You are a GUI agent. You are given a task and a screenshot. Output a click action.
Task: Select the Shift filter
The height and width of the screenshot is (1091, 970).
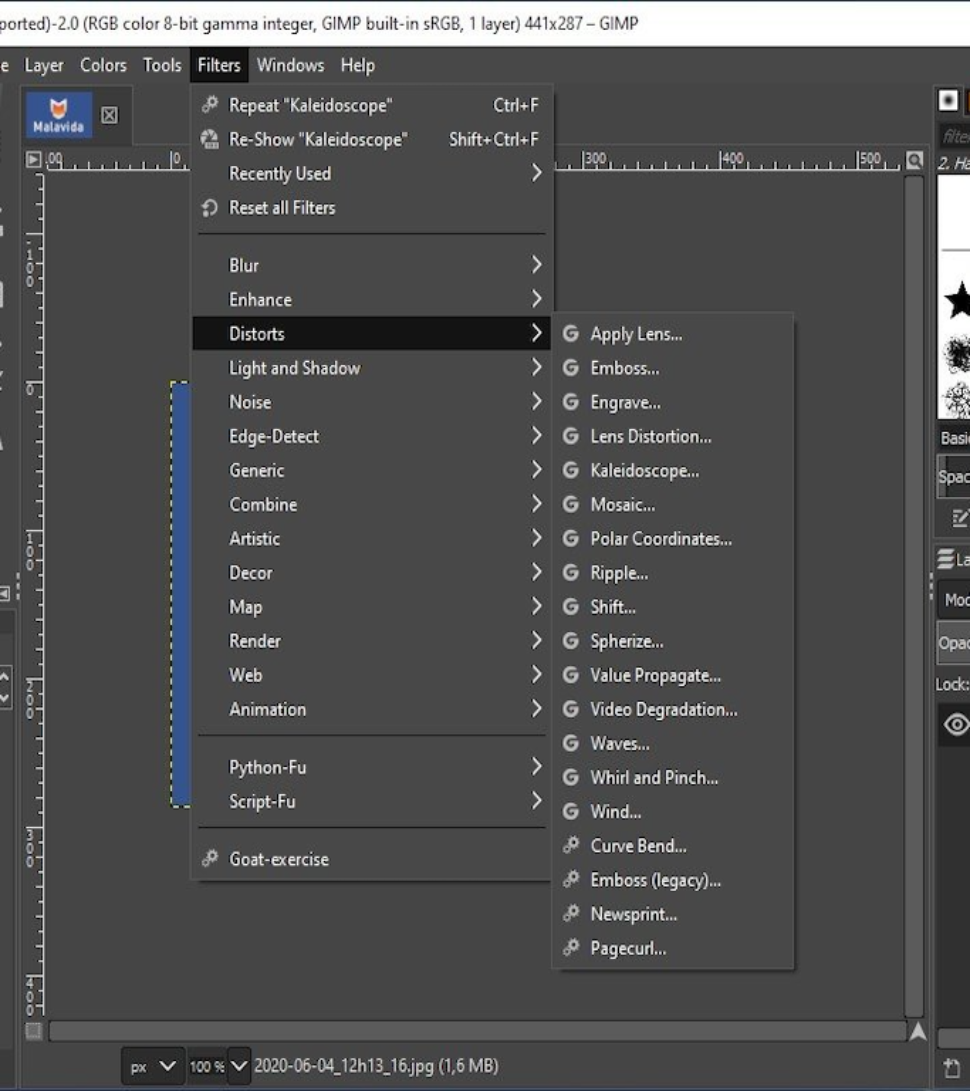(673, 606)
